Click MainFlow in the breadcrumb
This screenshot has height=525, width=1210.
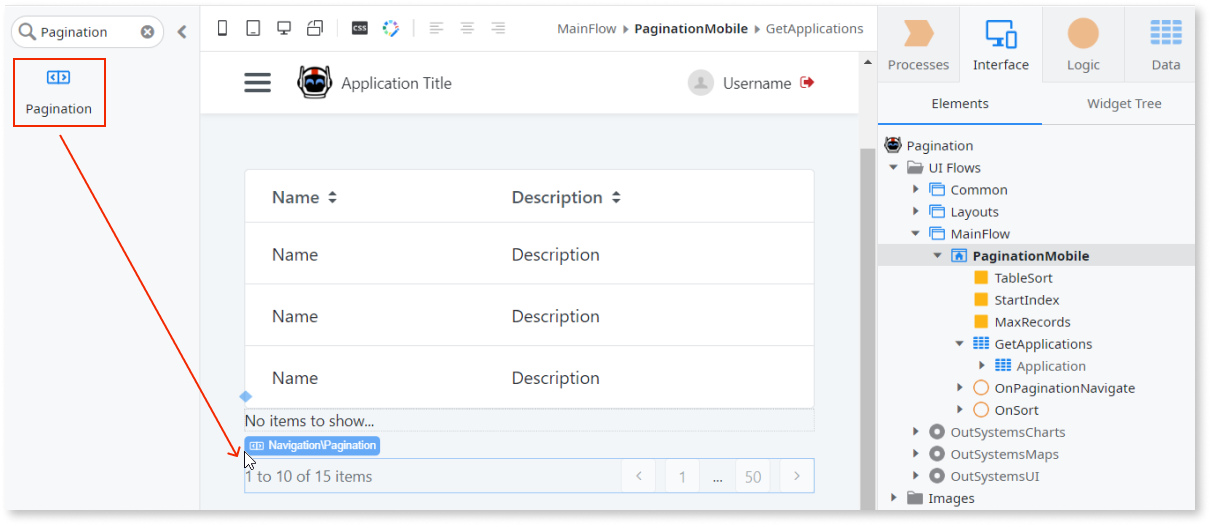(587, 29)
